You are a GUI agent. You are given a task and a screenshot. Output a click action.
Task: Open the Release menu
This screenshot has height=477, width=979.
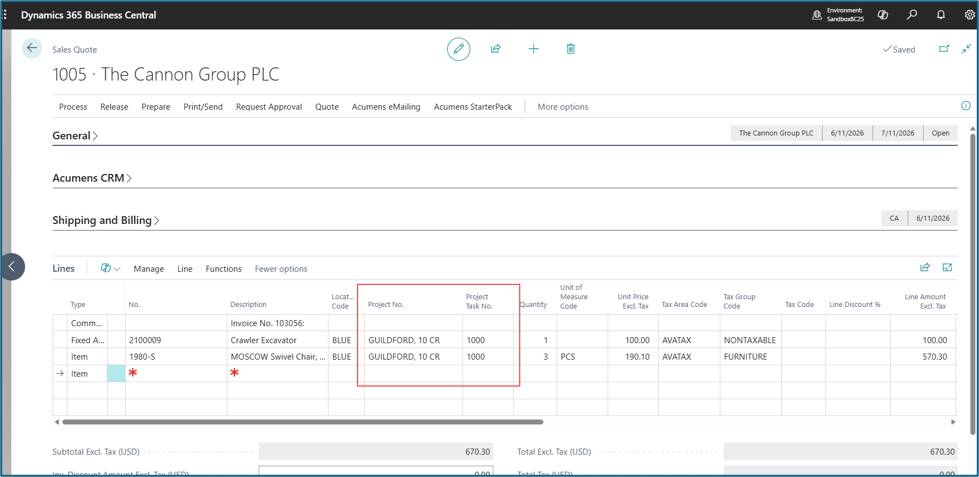point(114,107)
